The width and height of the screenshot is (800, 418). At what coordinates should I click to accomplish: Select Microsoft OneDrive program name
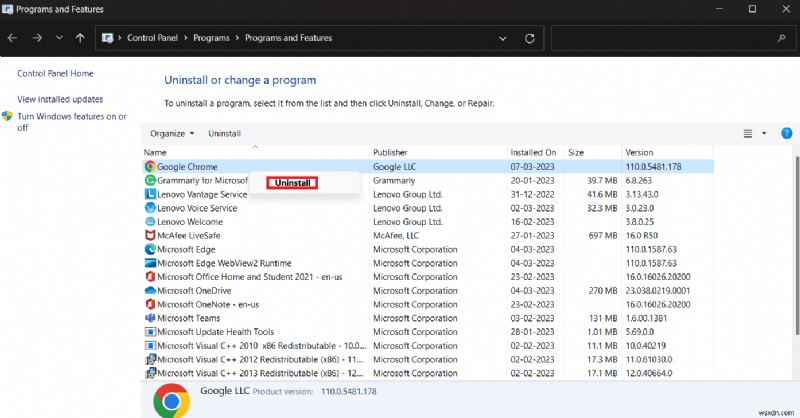(x=194, y=290)
